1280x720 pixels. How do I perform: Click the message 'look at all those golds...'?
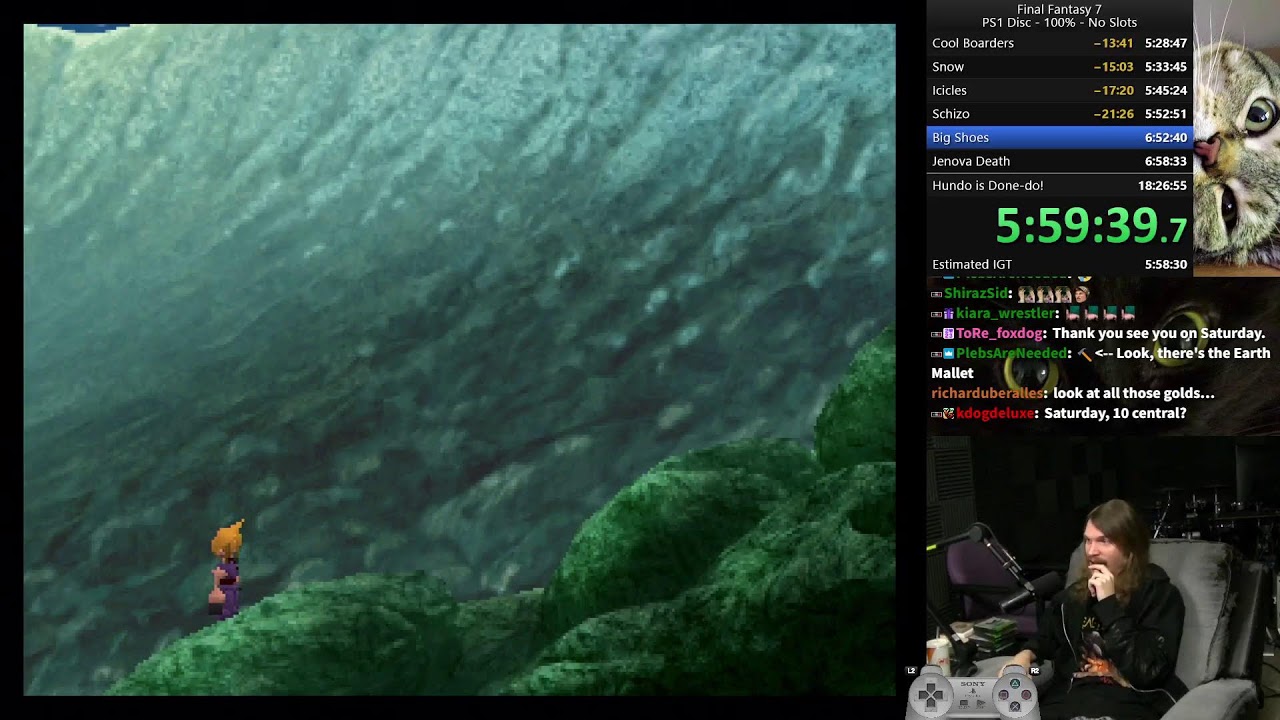coord(1134,394)
